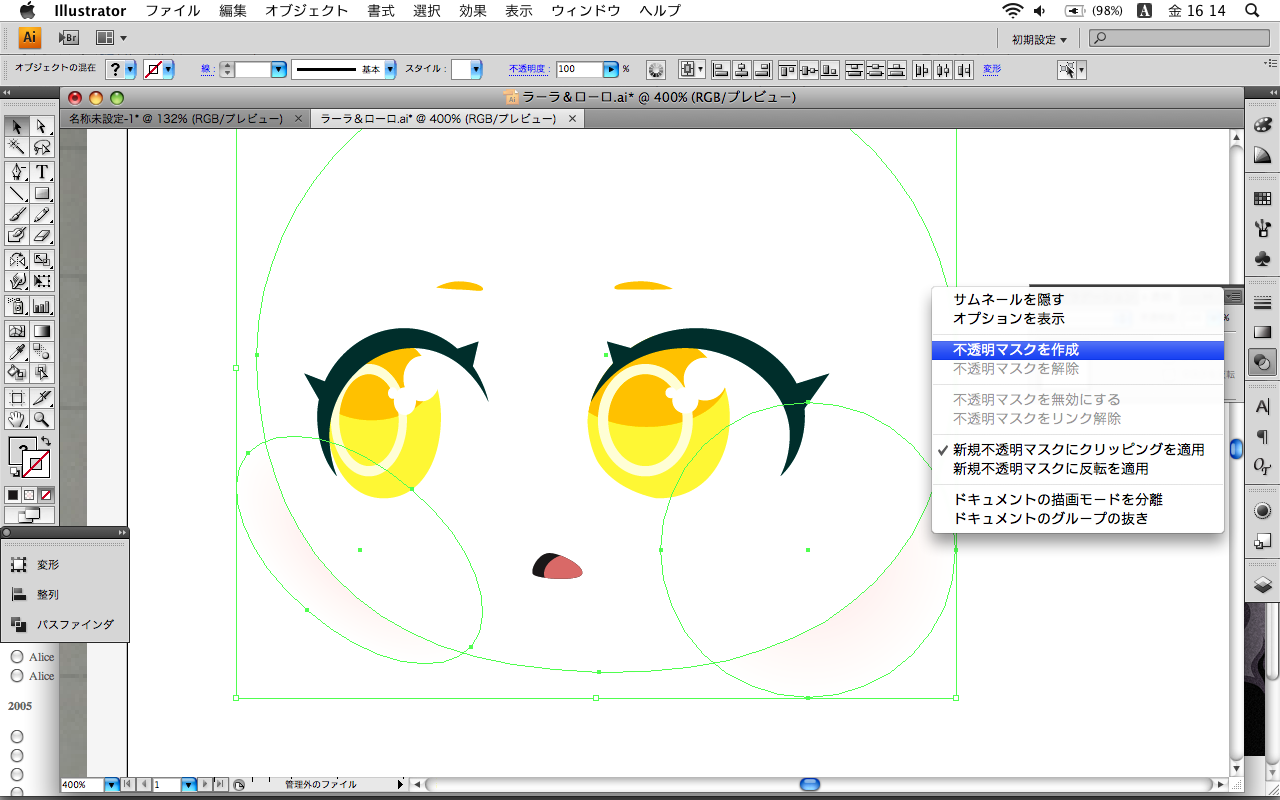The height and width of the screenshot is (800, 1280).
Task: Change the screen mode button in toolbox
Action: pos(29,515)
